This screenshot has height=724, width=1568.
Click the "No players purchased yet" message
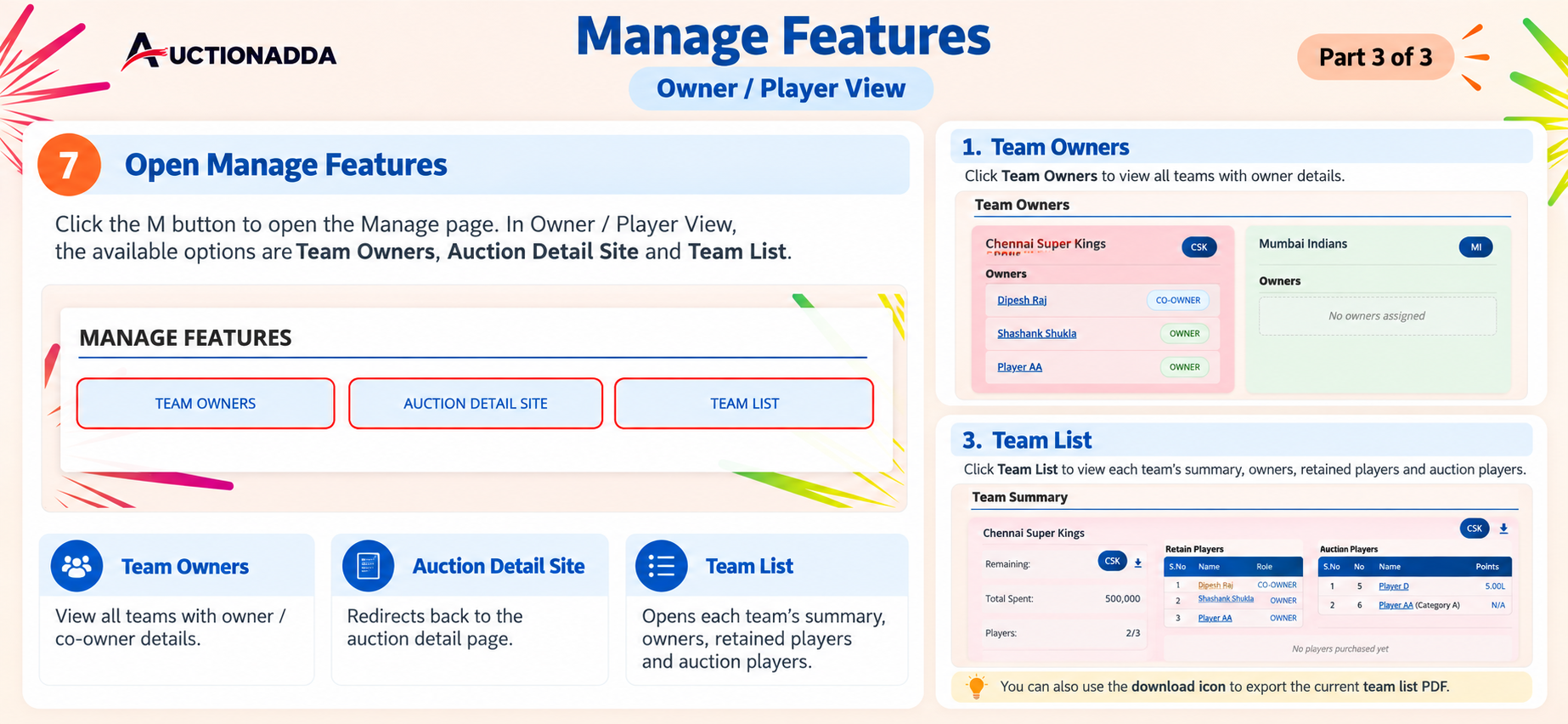tap(1340, 649)
